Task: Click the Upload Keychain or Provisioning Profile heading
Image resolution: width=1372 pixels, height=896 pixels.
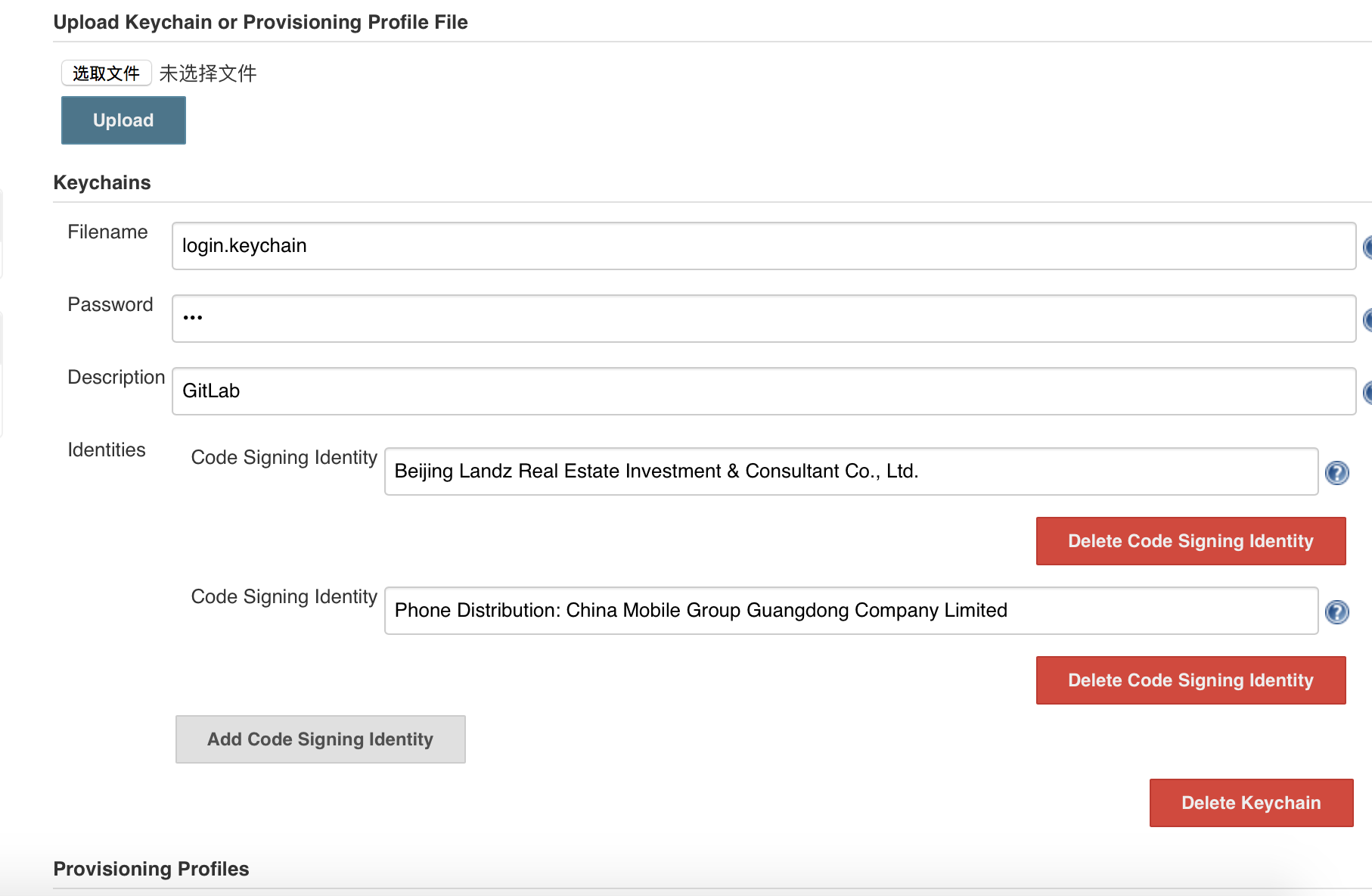Action: point(260,22)
